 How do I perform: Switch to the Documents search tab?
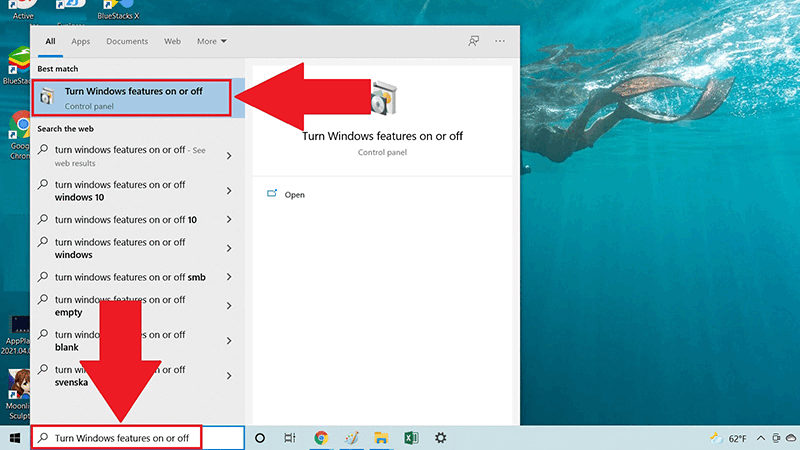click(127, 41)
